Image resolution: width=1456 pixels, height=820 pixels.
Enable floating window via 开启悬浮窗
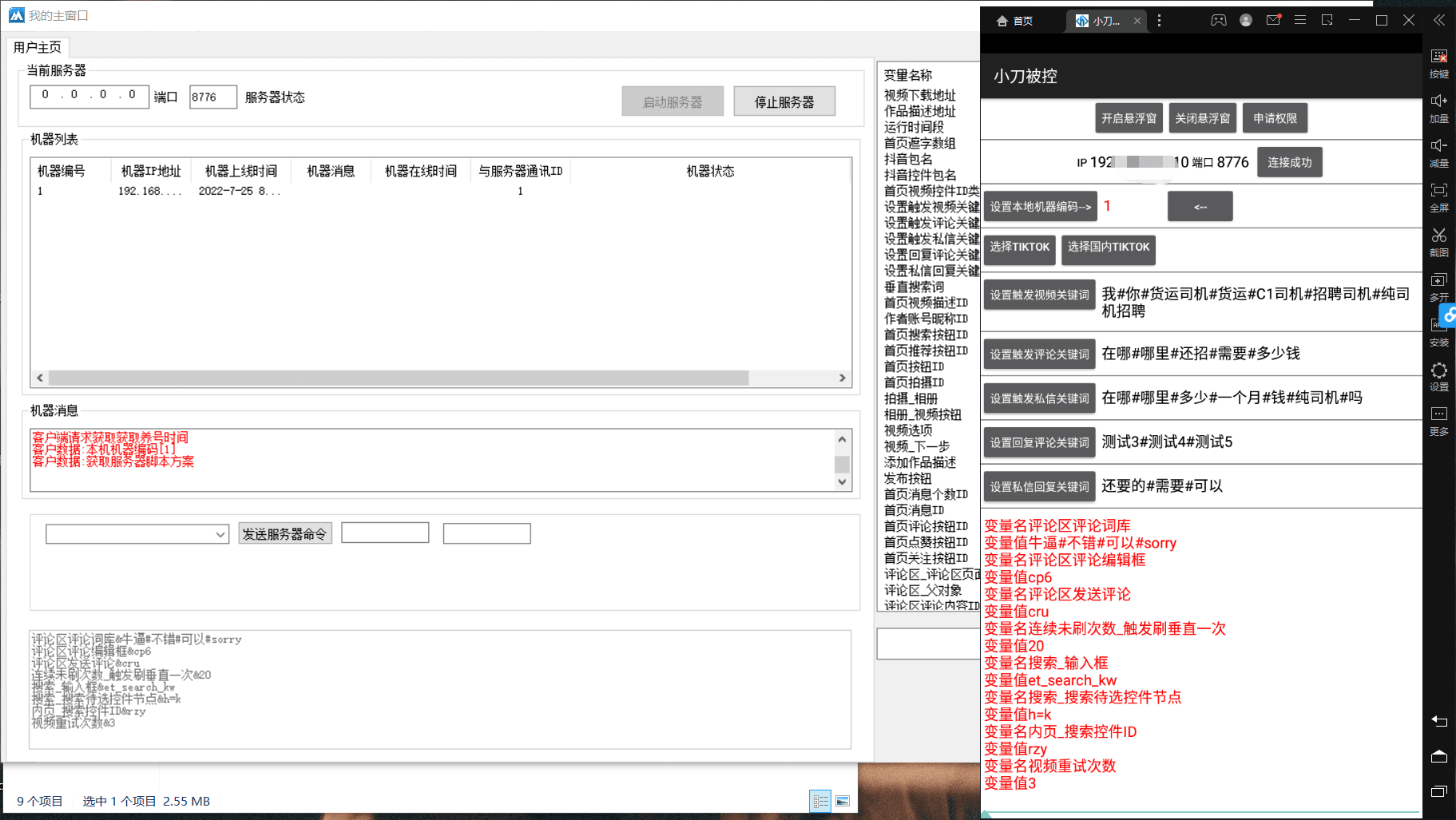1128,117
